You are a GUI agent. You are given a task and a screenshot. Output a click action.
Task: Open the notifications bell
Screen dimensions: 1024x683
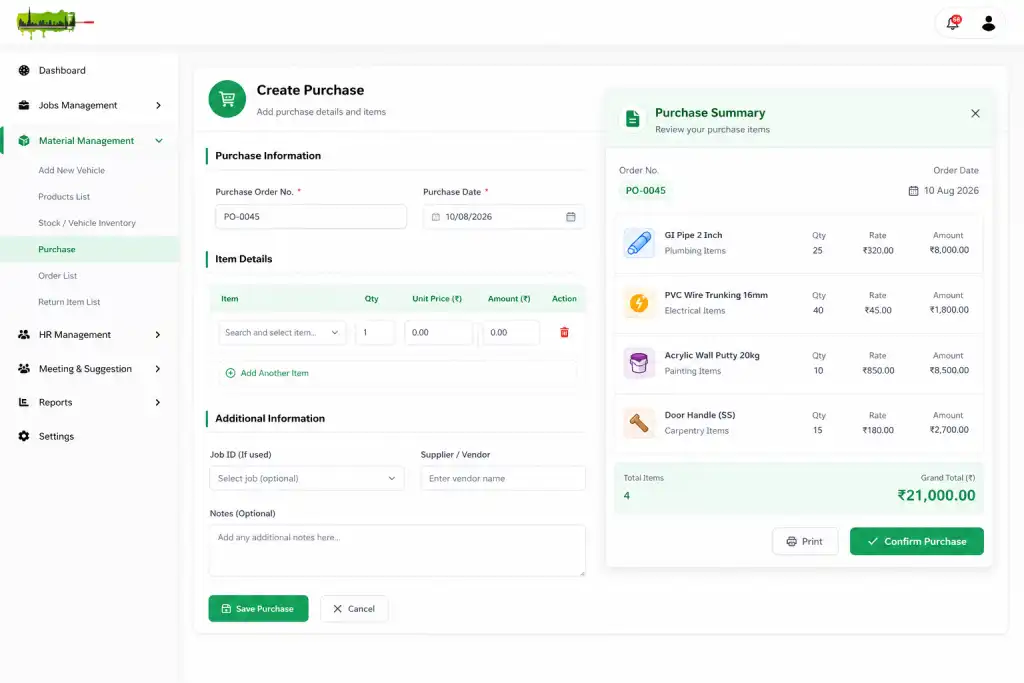953,23
